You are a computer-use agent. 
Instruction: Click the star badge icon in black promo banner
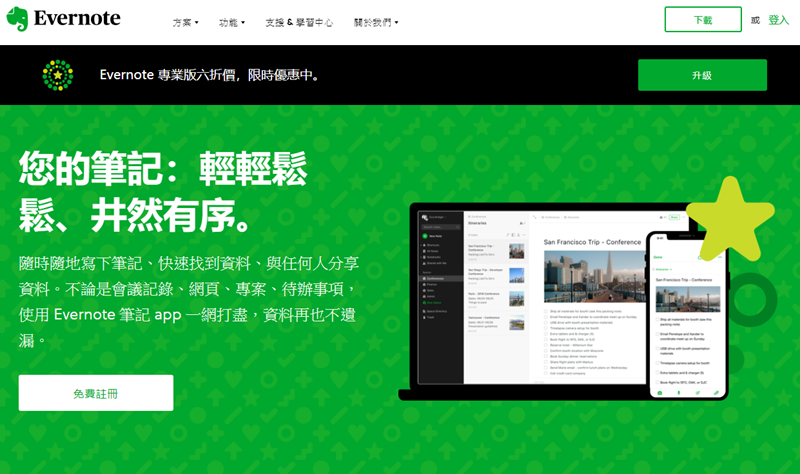[x=57, y=75]
